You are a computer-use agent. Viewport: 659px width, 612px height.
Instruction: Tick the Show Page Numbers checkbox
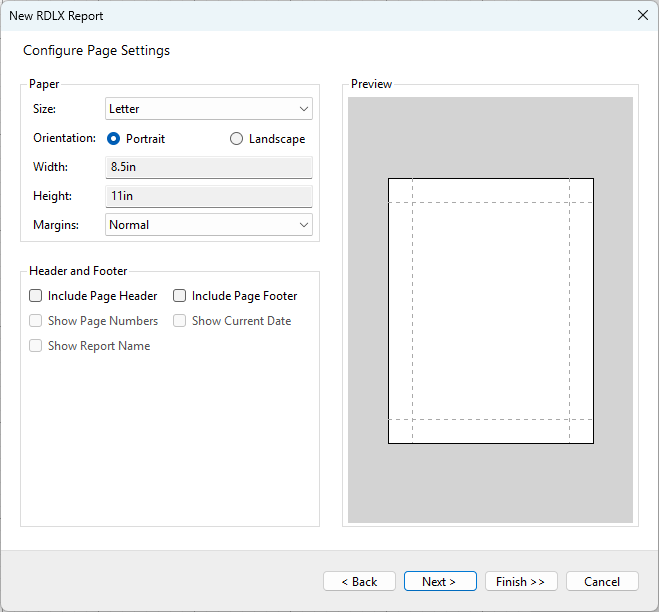tap(36, 321)
